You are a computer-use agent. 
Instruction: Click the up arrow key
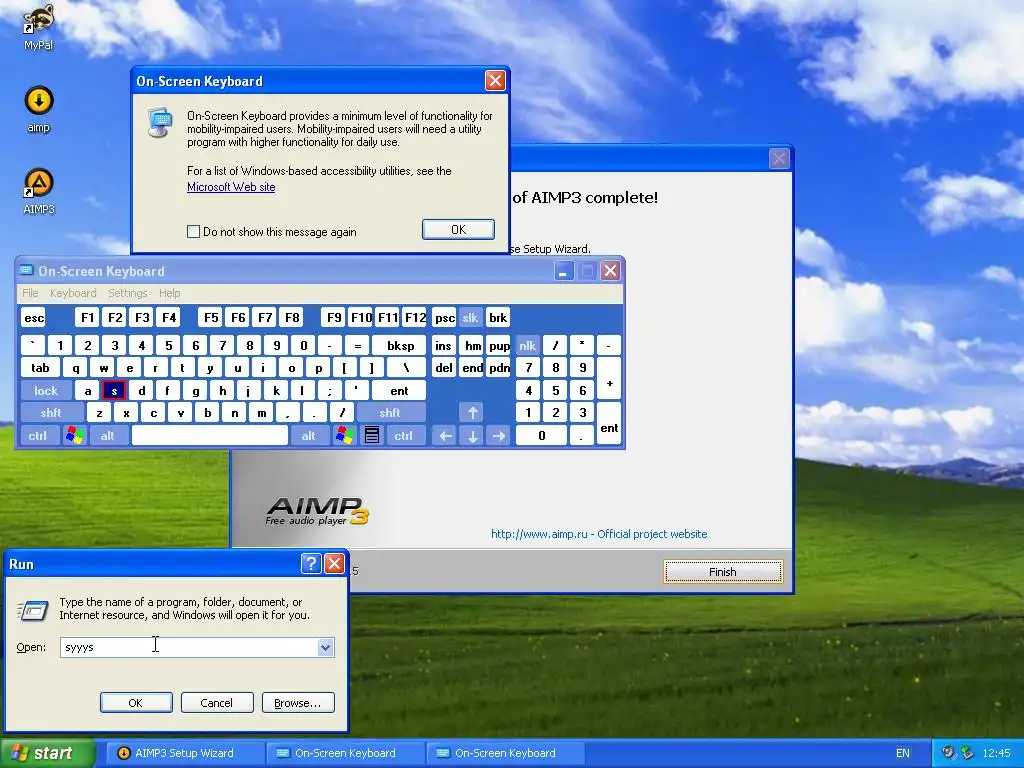(472, 413)
